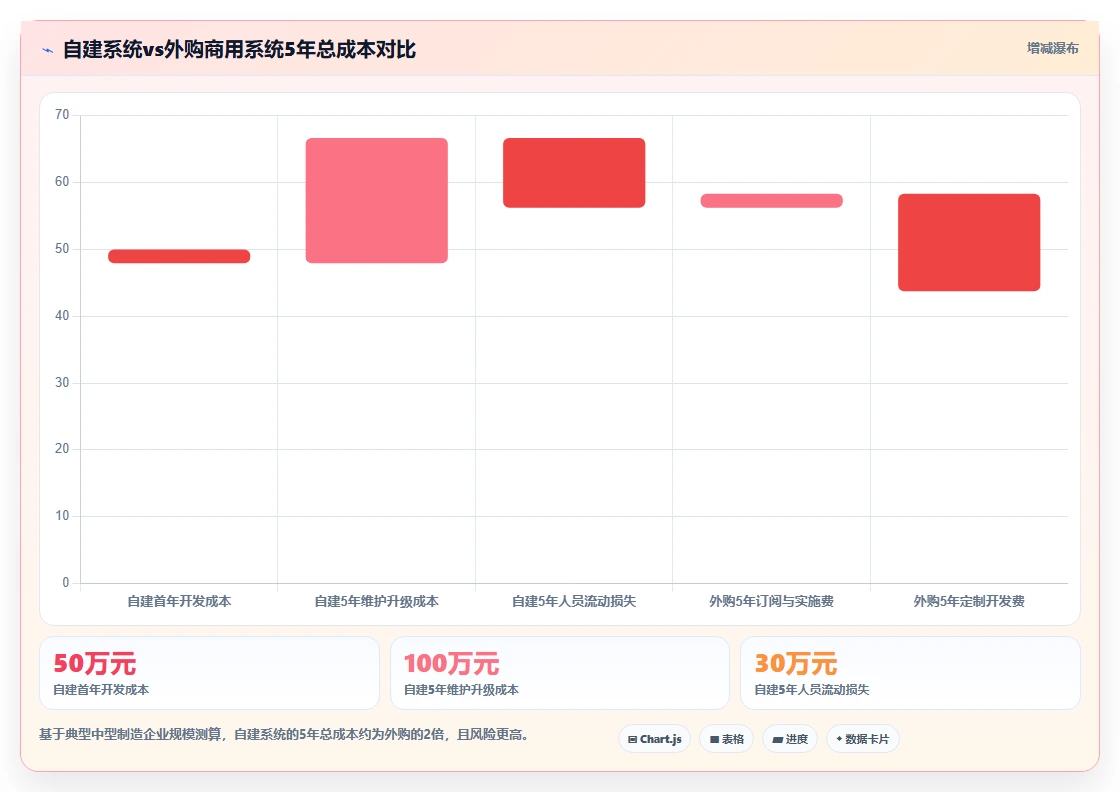Select the 数据卡片 tag chip
This screenshot has width=1120, height=792.
coord(863,739)
